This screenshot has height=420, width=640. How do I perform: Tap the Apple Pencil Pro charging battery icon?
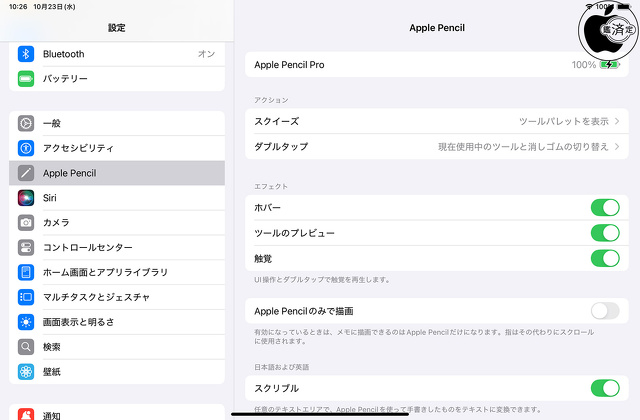click(x=609, y=64)
